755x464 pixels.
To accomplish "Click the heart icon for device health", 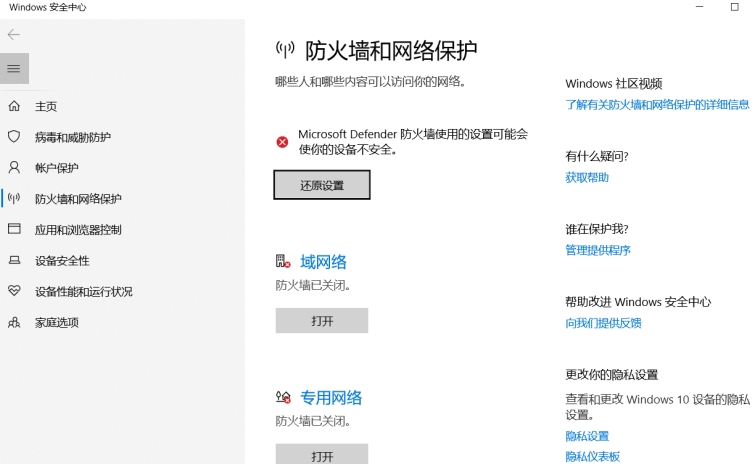I will click(14, 291).
